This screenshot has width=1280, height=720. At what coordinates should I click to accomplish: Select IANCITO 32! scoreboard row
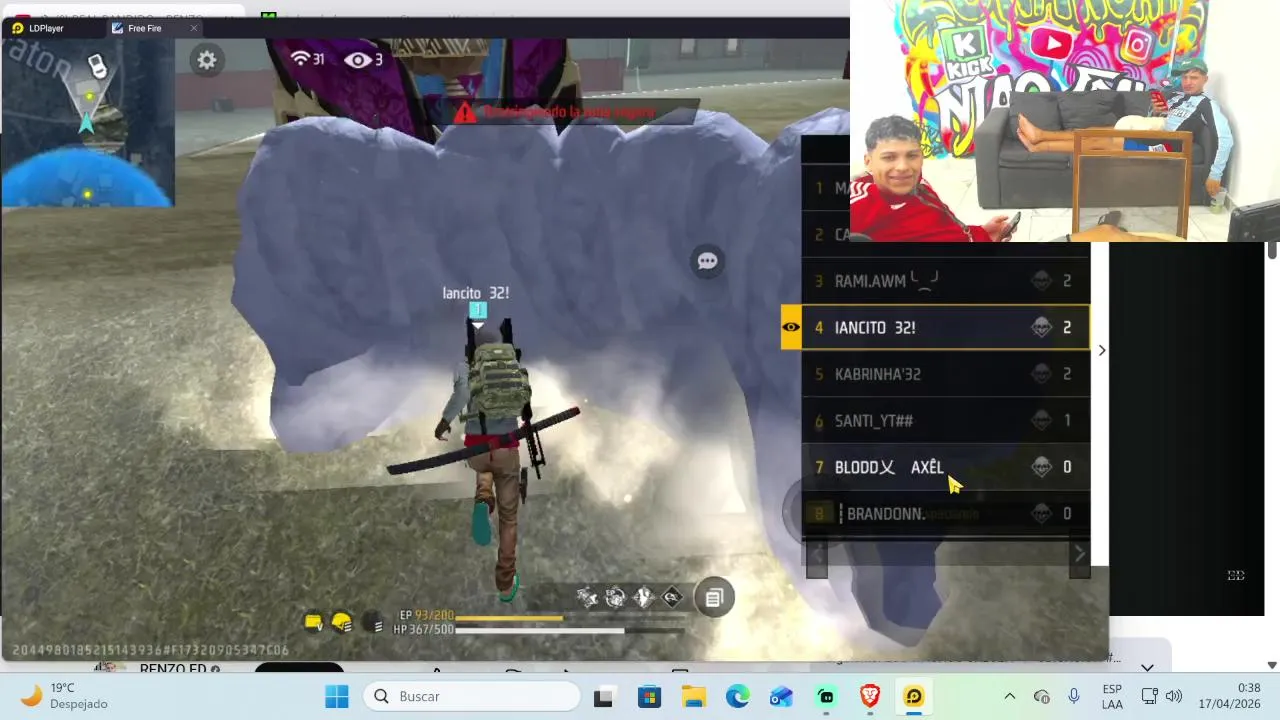(945, 327)
